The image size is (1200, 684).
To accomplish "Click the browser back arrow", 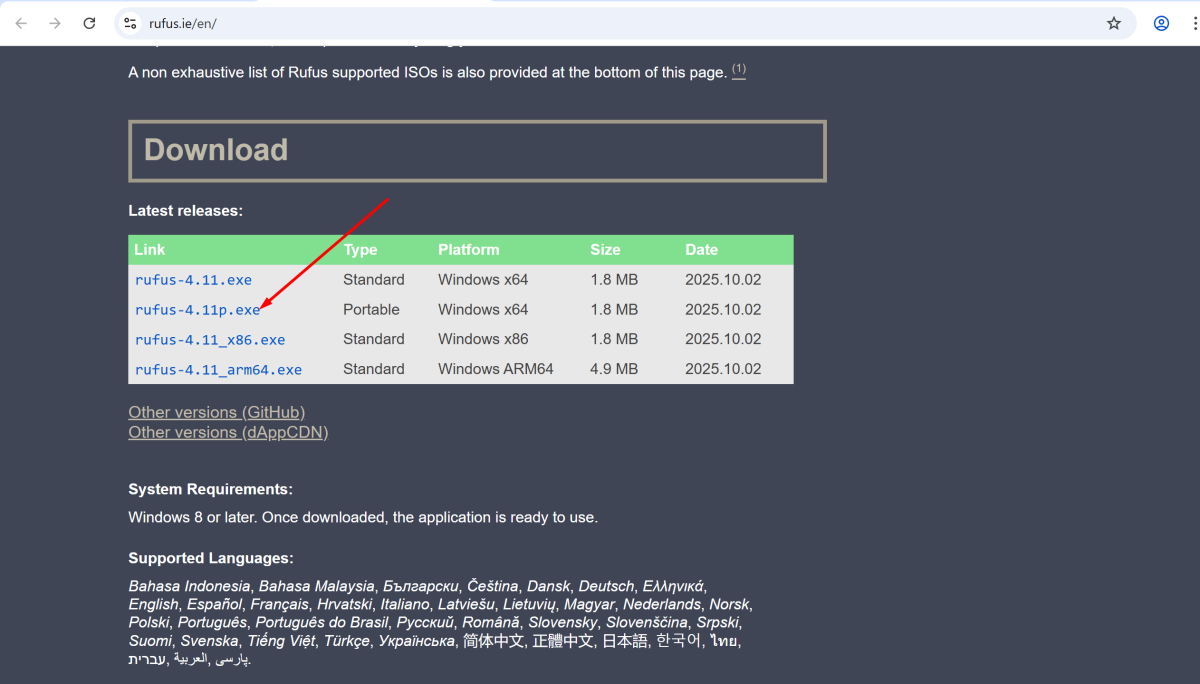I will (21, 23).
